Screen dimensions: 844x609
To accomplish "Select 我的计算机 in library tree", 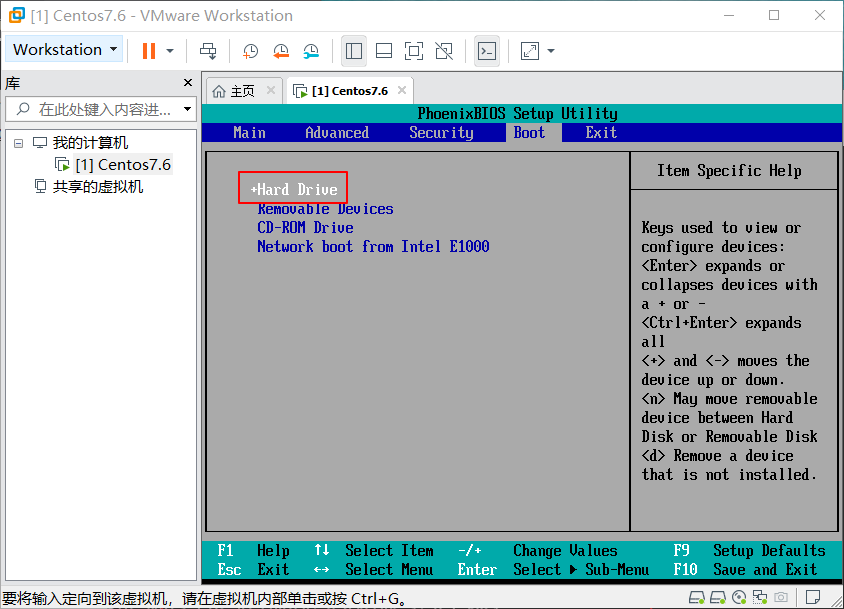I will point(90,143).
